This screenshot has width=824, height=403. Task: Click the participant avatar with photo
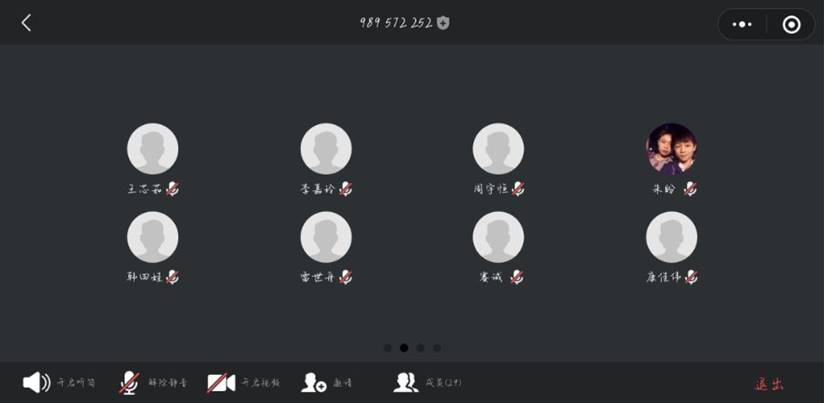[672, 149]
